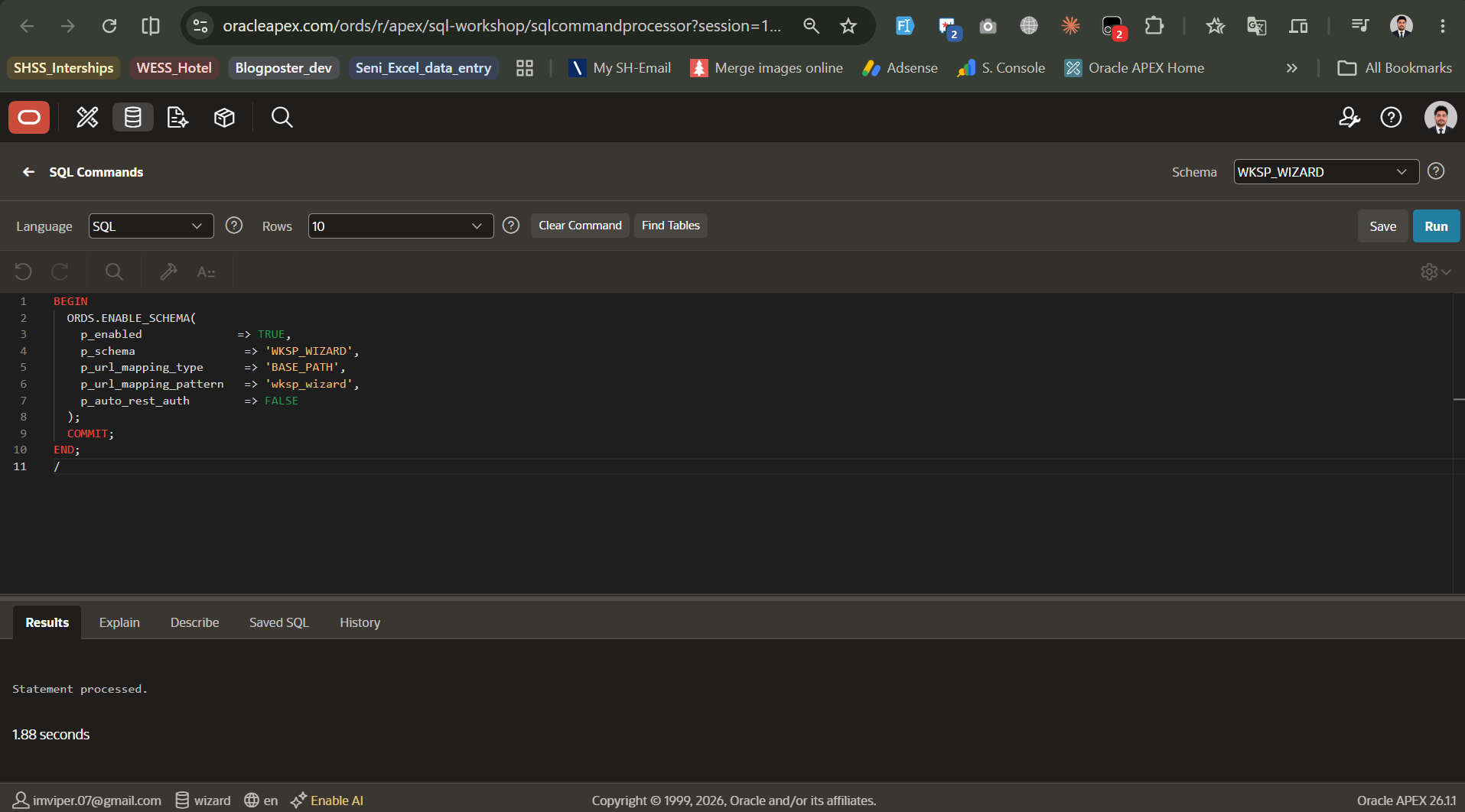This screenshot has height=812, width=1465.
Task: Open editor settings gear menu
Action: pos(1435,271)
